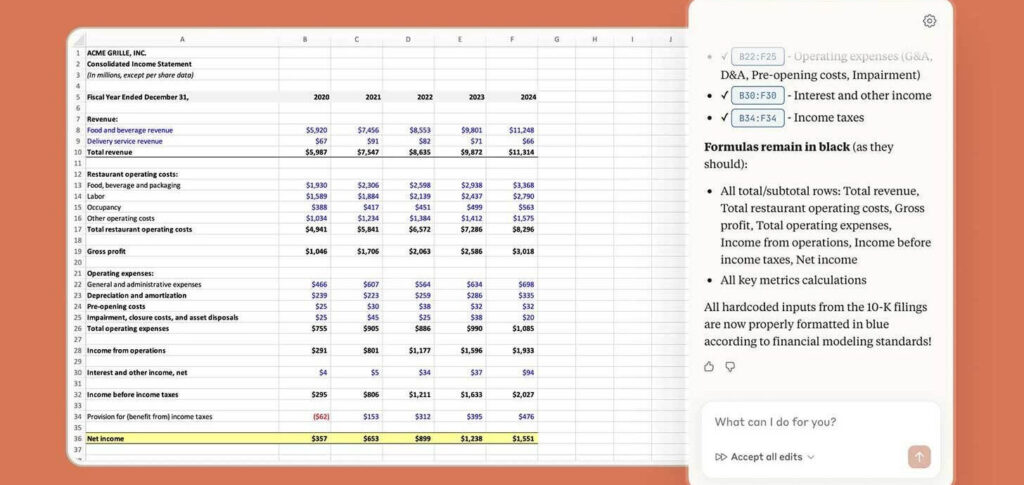Viewport: 1024px width, 485px height.
Task: Select the 2020 year header cell
Action: click(x=304, y=97)
